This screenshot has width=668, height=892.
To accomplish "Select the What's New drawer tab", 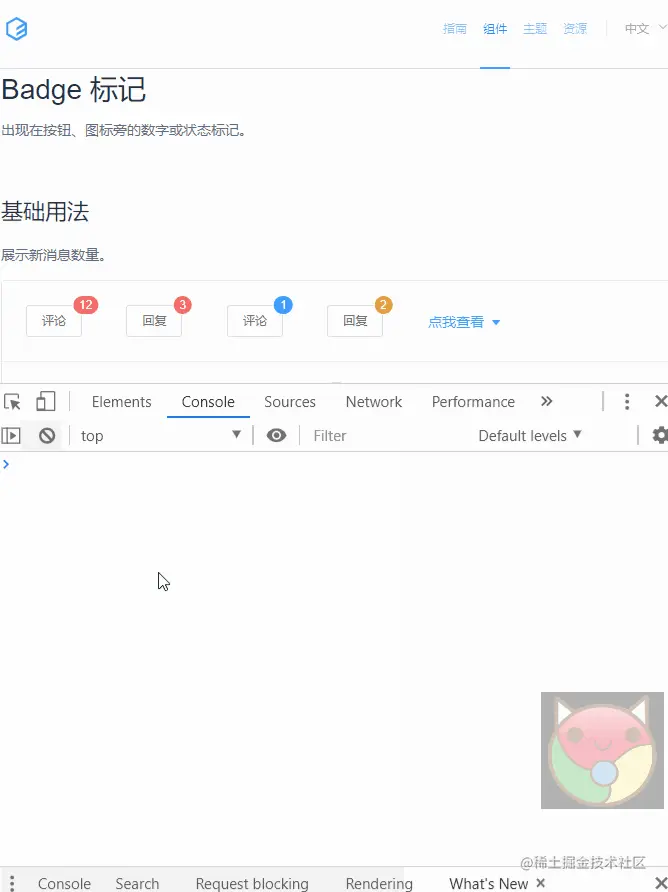I will click(489, 883).
